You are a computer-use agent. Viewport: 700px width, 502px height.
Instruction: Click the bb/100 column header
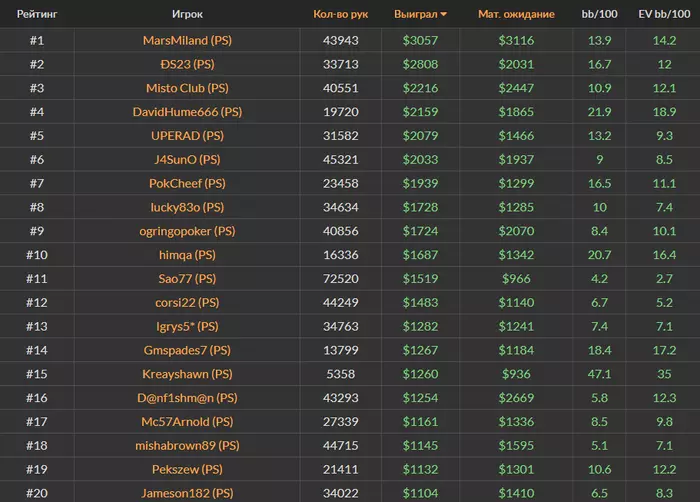pyautogui.click(x=599, y=14)
